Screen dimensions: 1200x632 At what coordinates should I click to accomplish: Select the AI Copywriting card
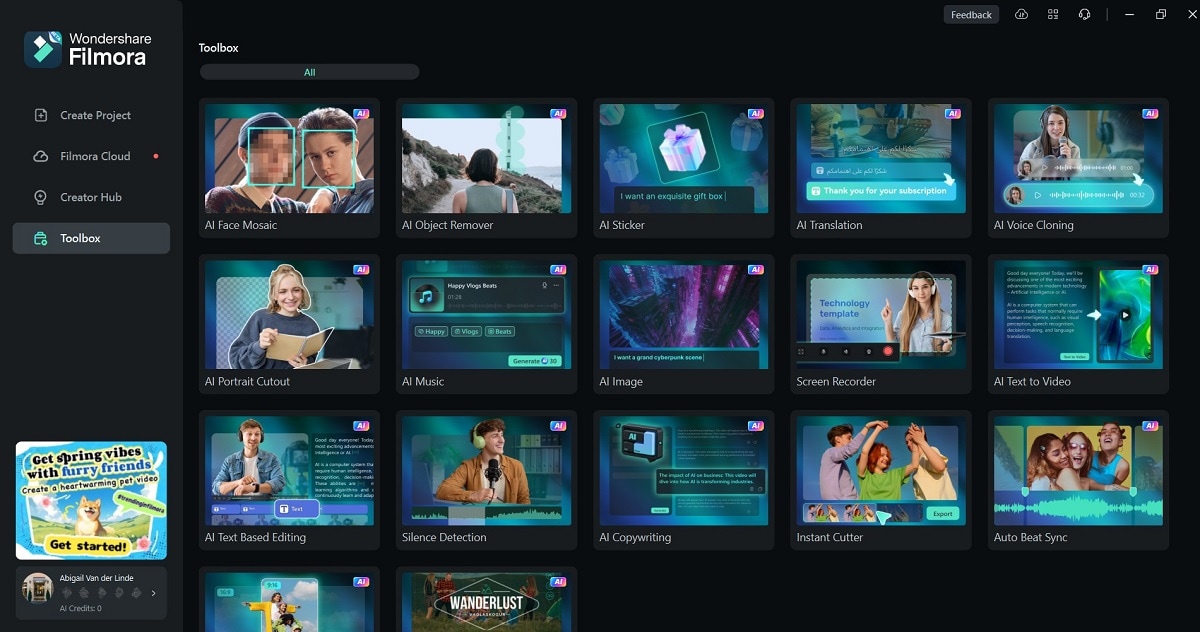click(x=683, y=480)
